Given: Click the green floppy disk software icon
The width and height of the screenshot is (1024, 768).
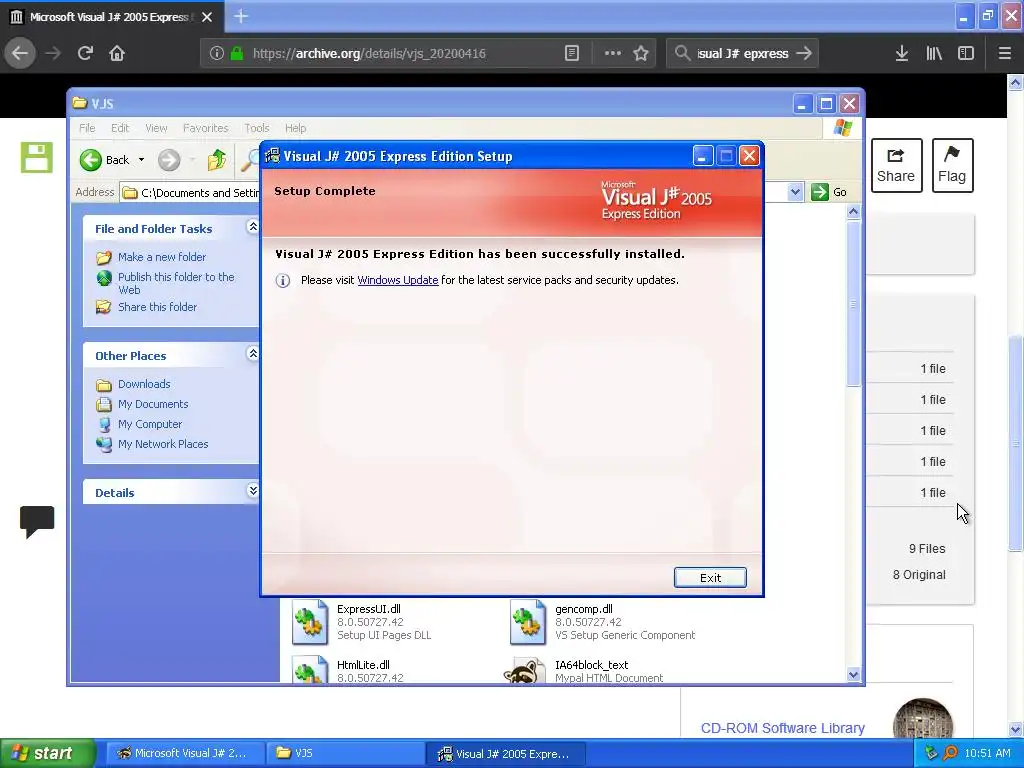Looking at the screenshot, I should click(37, 157).
